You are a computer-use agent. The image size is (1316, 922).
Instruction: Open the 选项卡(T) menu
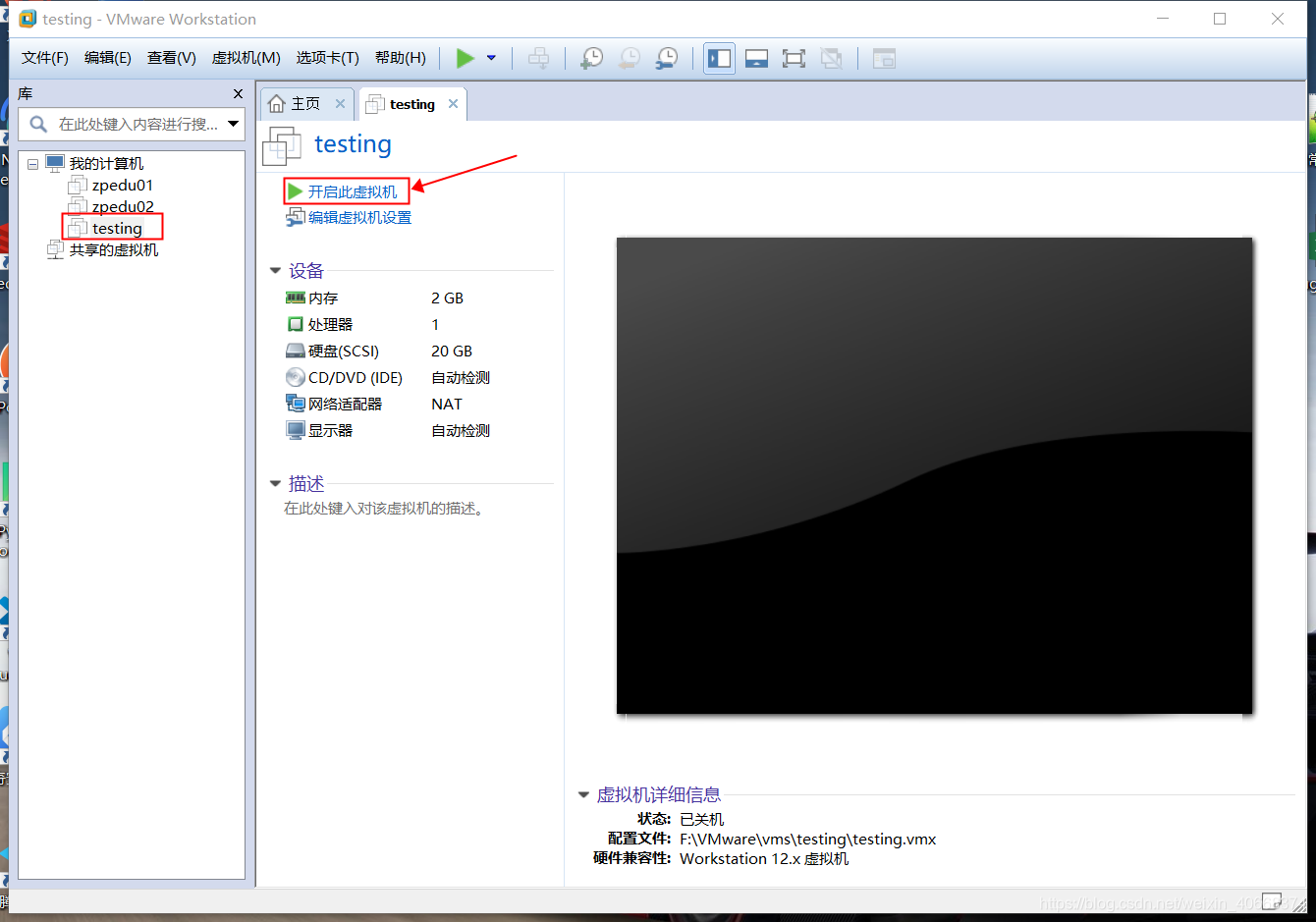[328, 58]
